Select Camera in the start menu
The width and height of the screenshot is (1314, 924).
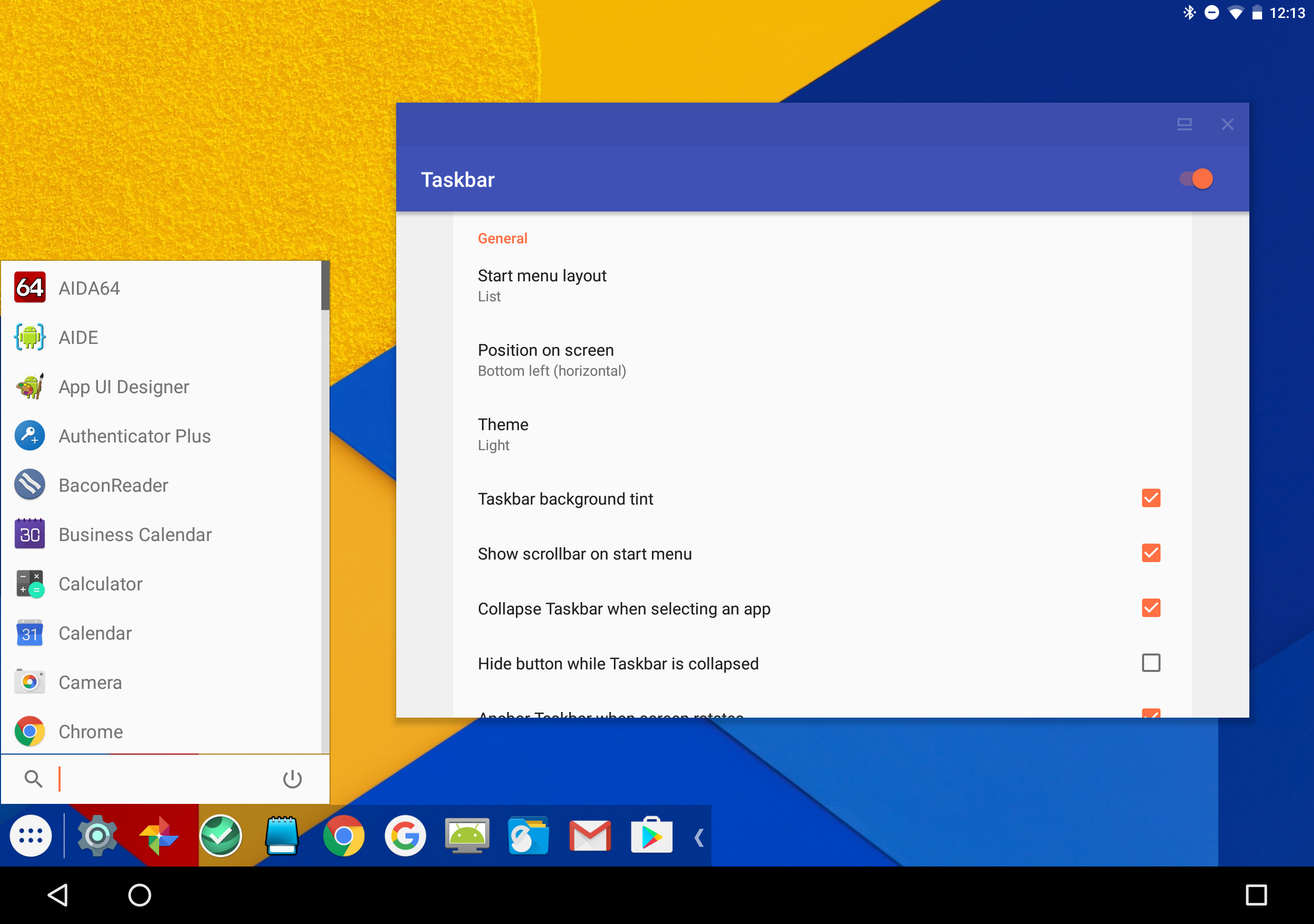(90, 682)
